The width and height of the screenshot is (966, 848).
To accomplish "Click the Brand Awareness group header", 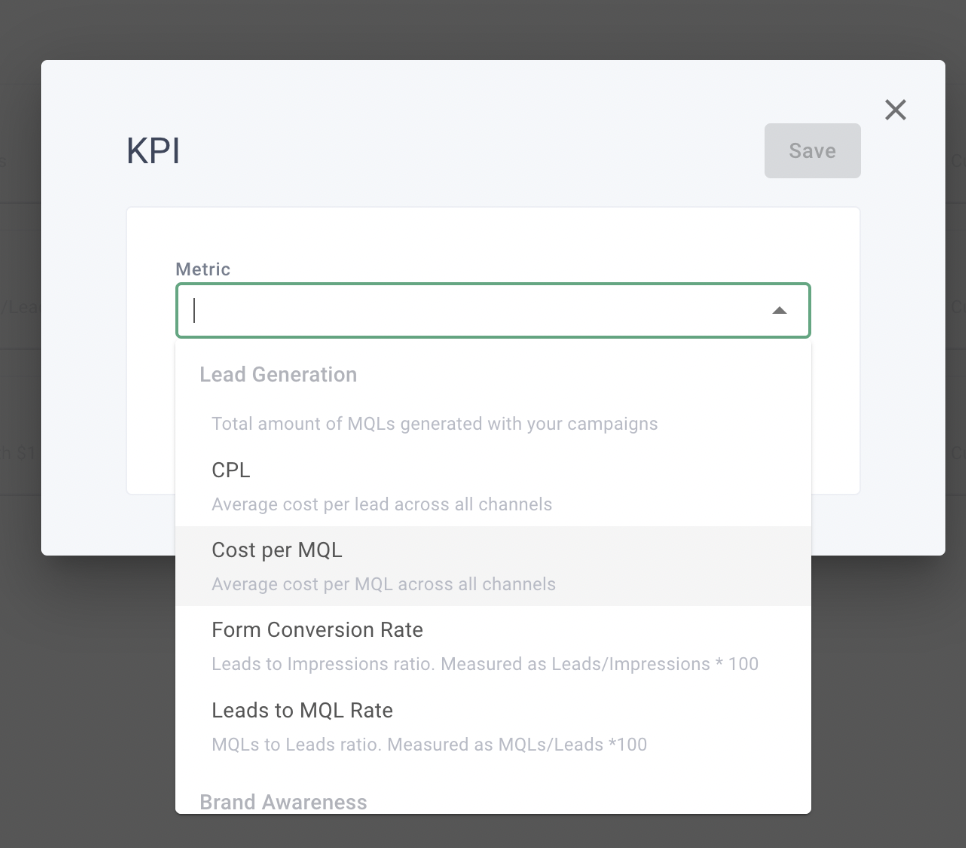I will pyautogui.click(x=283, y=802).
